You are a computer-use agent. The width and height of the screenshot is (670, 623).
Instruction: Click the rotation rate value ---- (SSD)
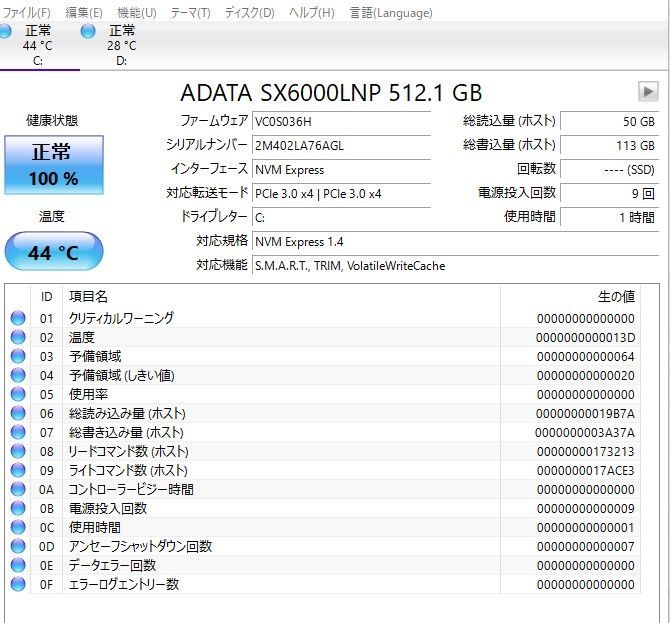tap(609, 170)
